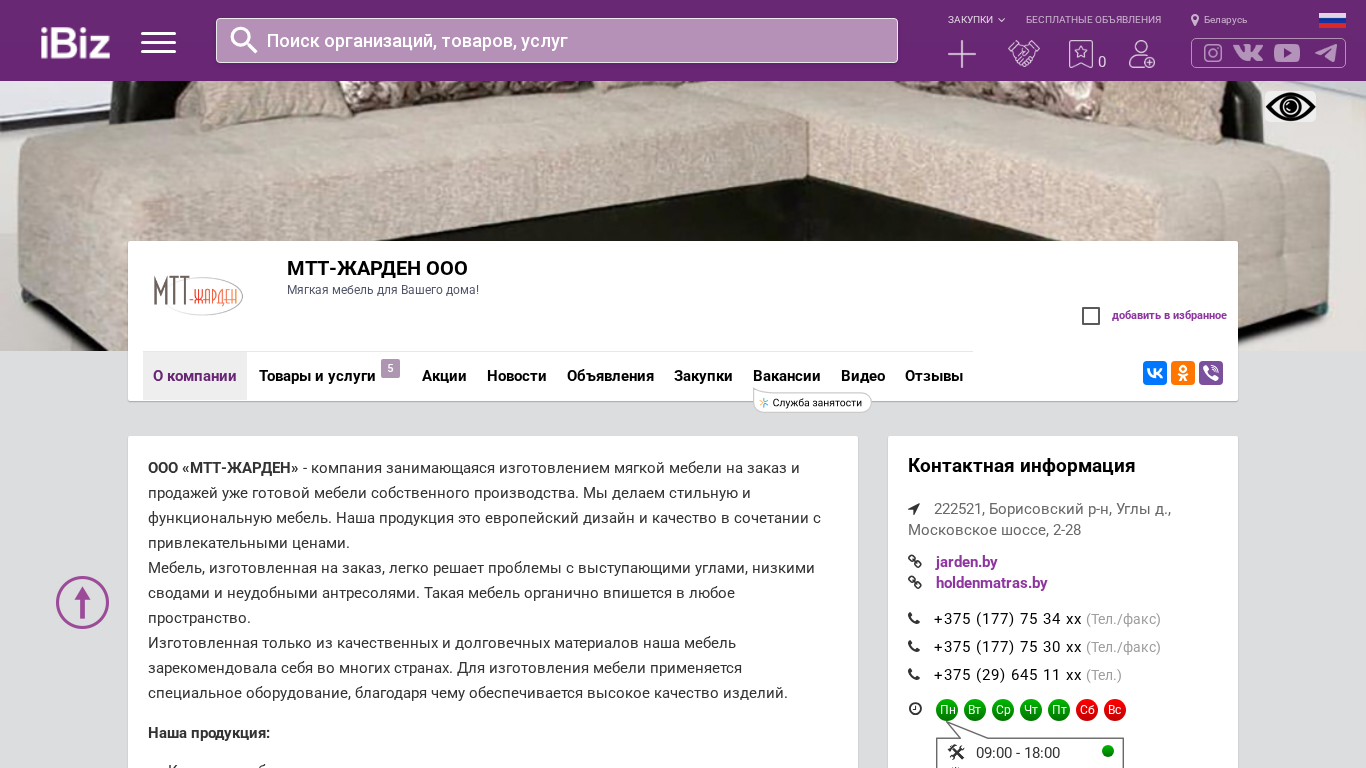Share company via Viber
Image resolution: width=1366 pixels, height=768 pixels.
[1211, 373]
